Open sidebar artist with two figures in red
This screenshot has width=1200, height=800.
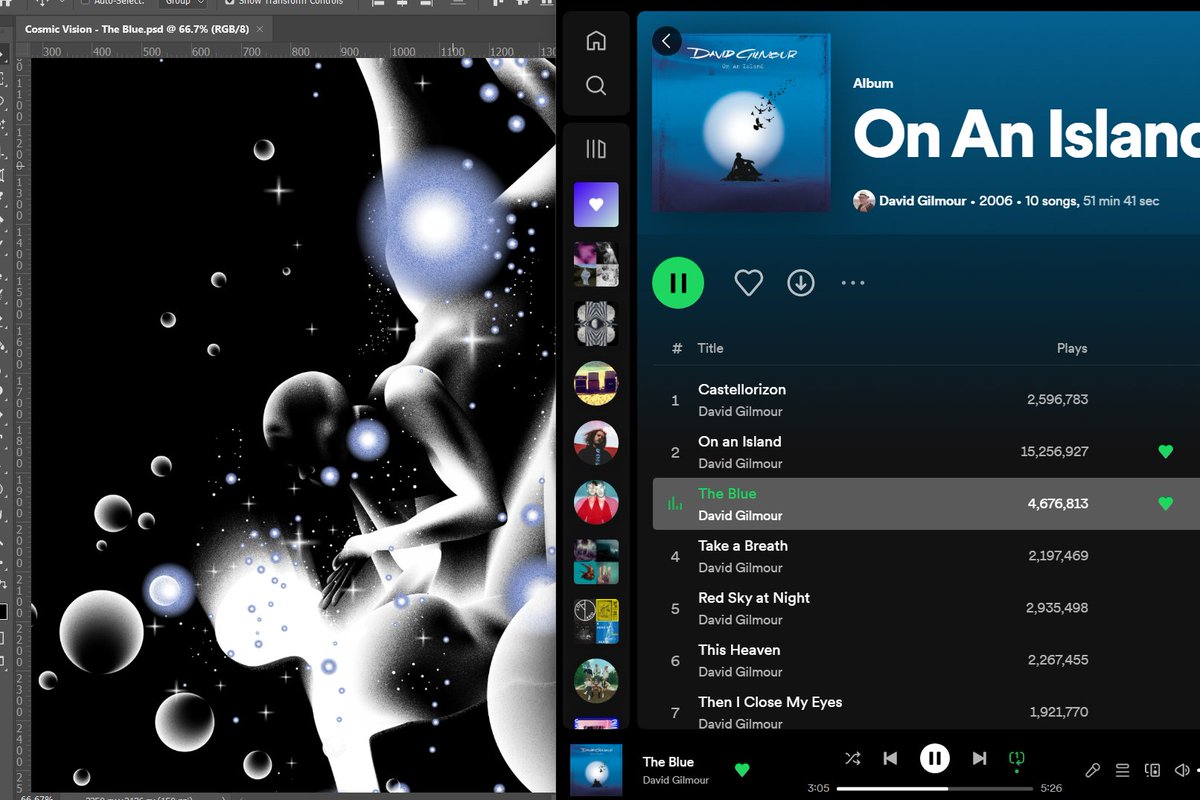pos(596,502)
